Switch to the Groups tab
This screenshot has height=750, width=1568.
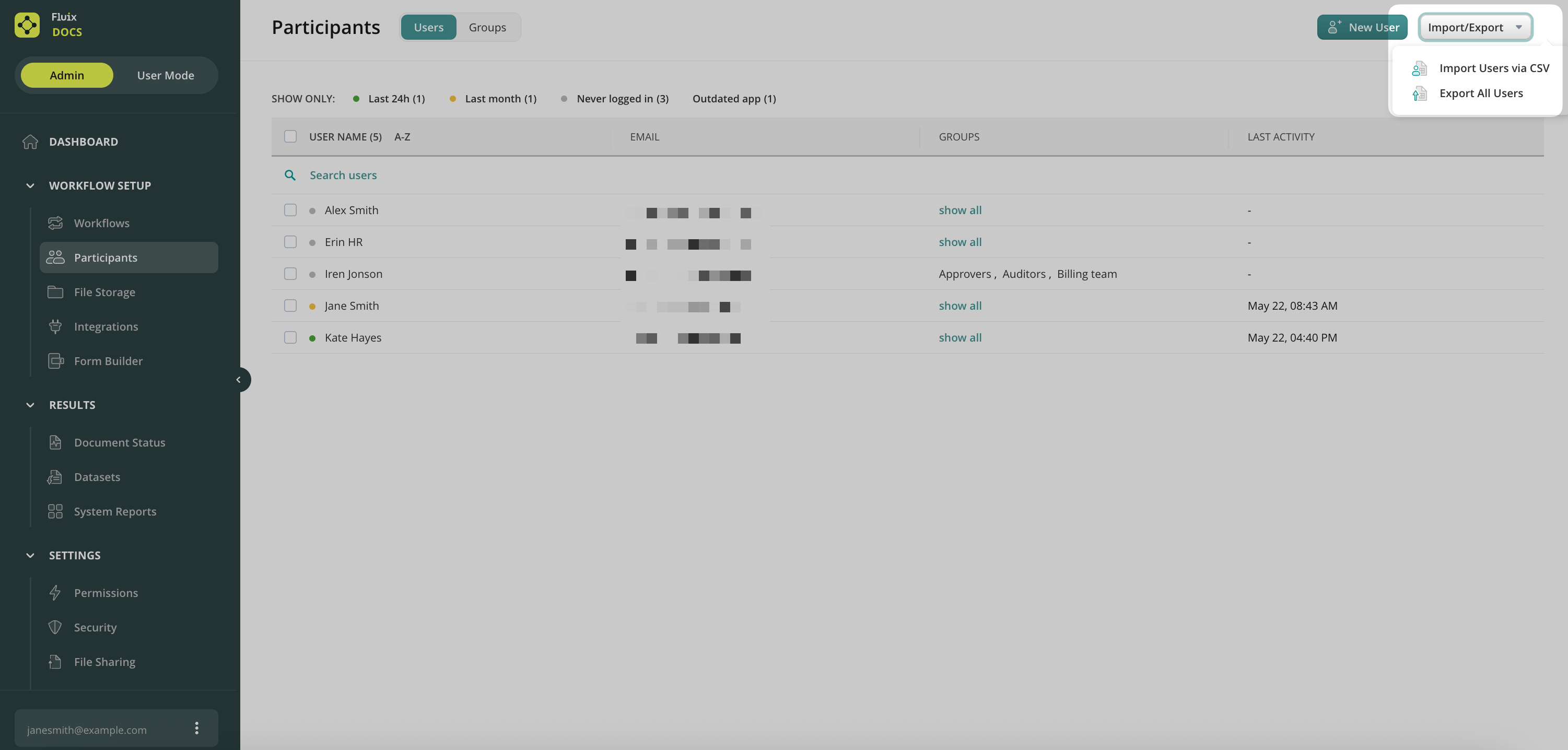pos(487,27)
